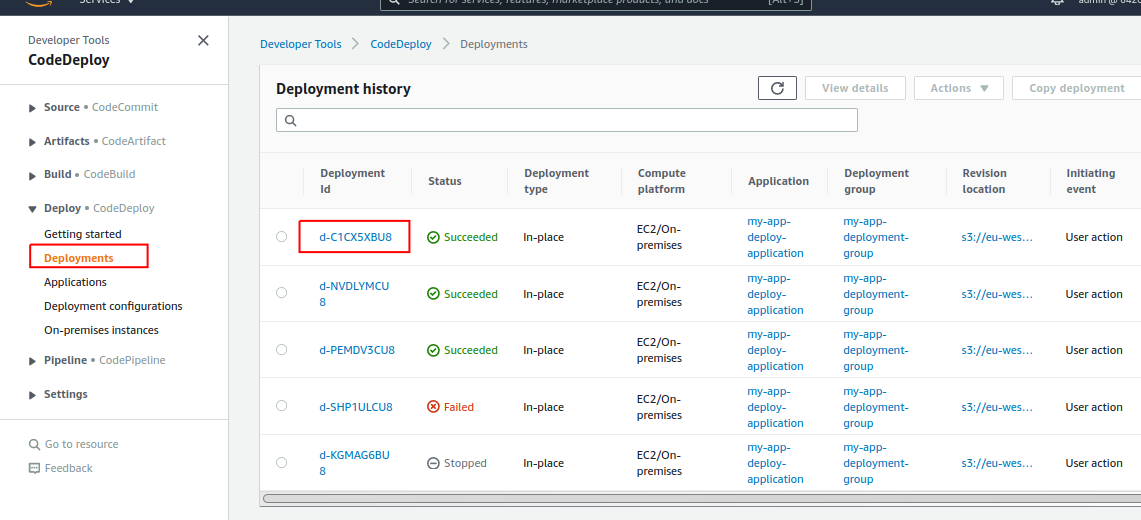Select radio button for deployment d-C1CX5XBU8
The width and height of the screenshot is (1141, 520).
282,237
